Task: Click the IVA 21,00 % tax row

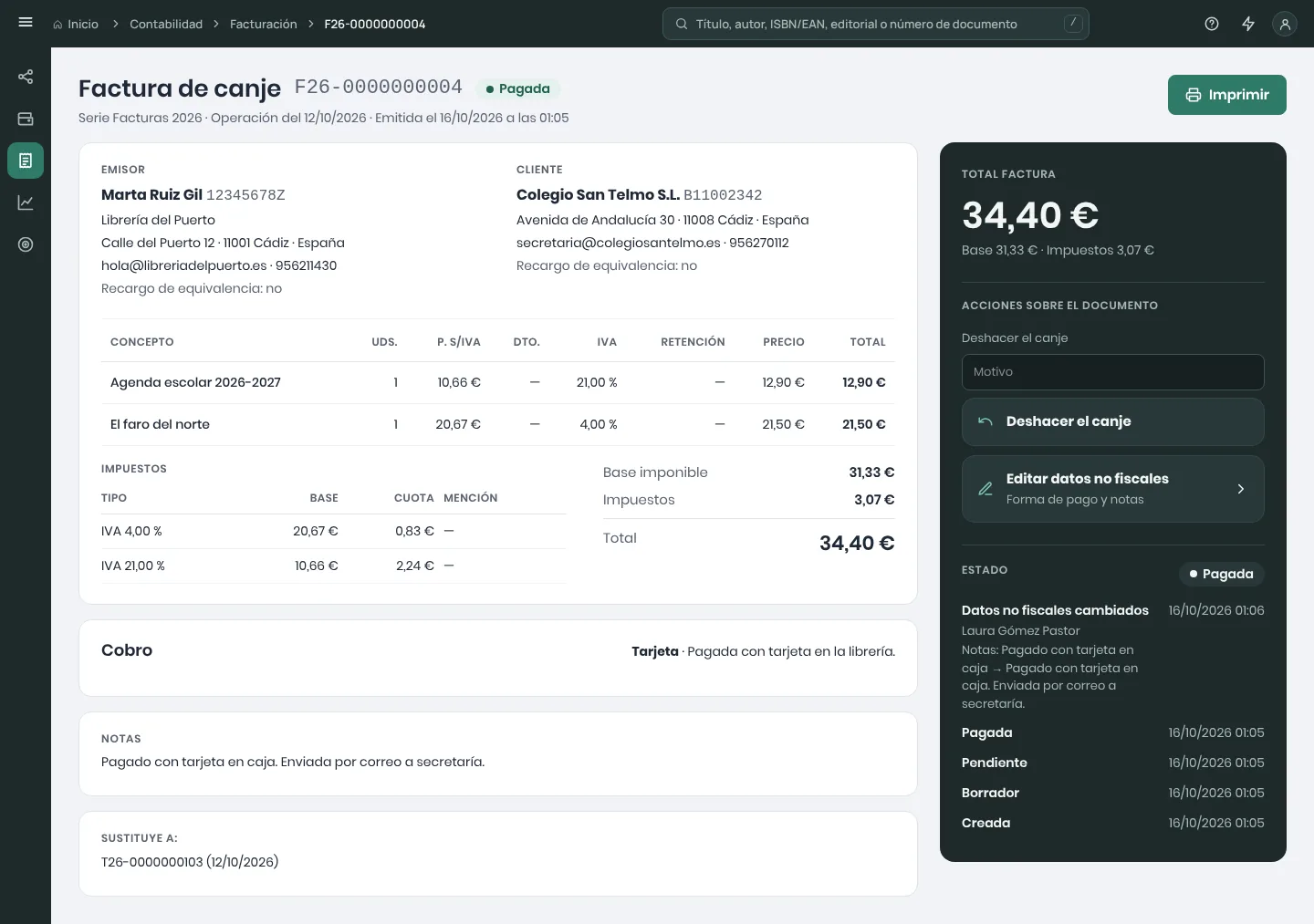Action: coord(334,566)
